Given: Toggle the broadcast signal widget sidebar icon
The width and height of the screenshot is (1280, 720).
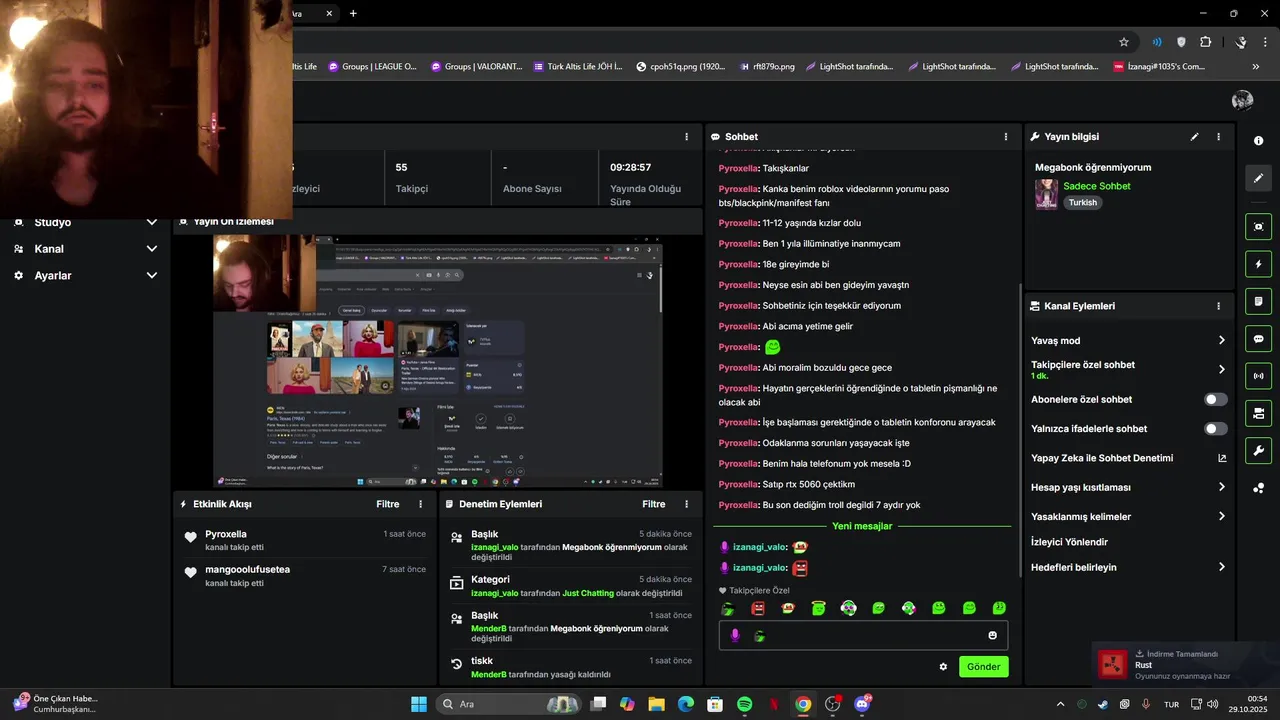Looking at the screenshot, I should coord(1258,376).
